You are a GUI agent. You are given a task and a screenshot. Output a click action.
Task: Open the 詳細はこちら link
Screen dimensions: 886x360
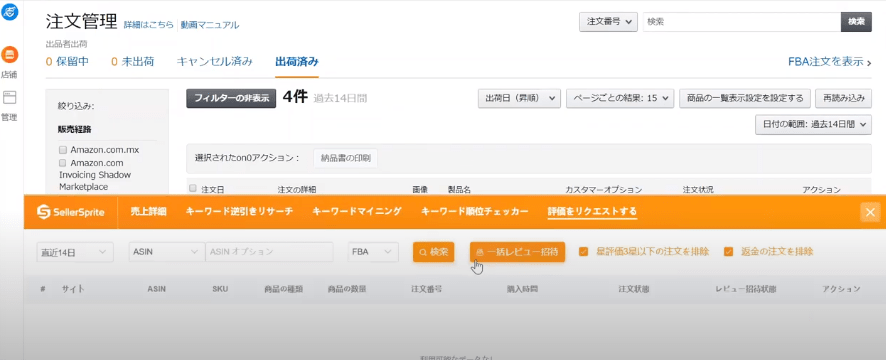tap(149, 25)
